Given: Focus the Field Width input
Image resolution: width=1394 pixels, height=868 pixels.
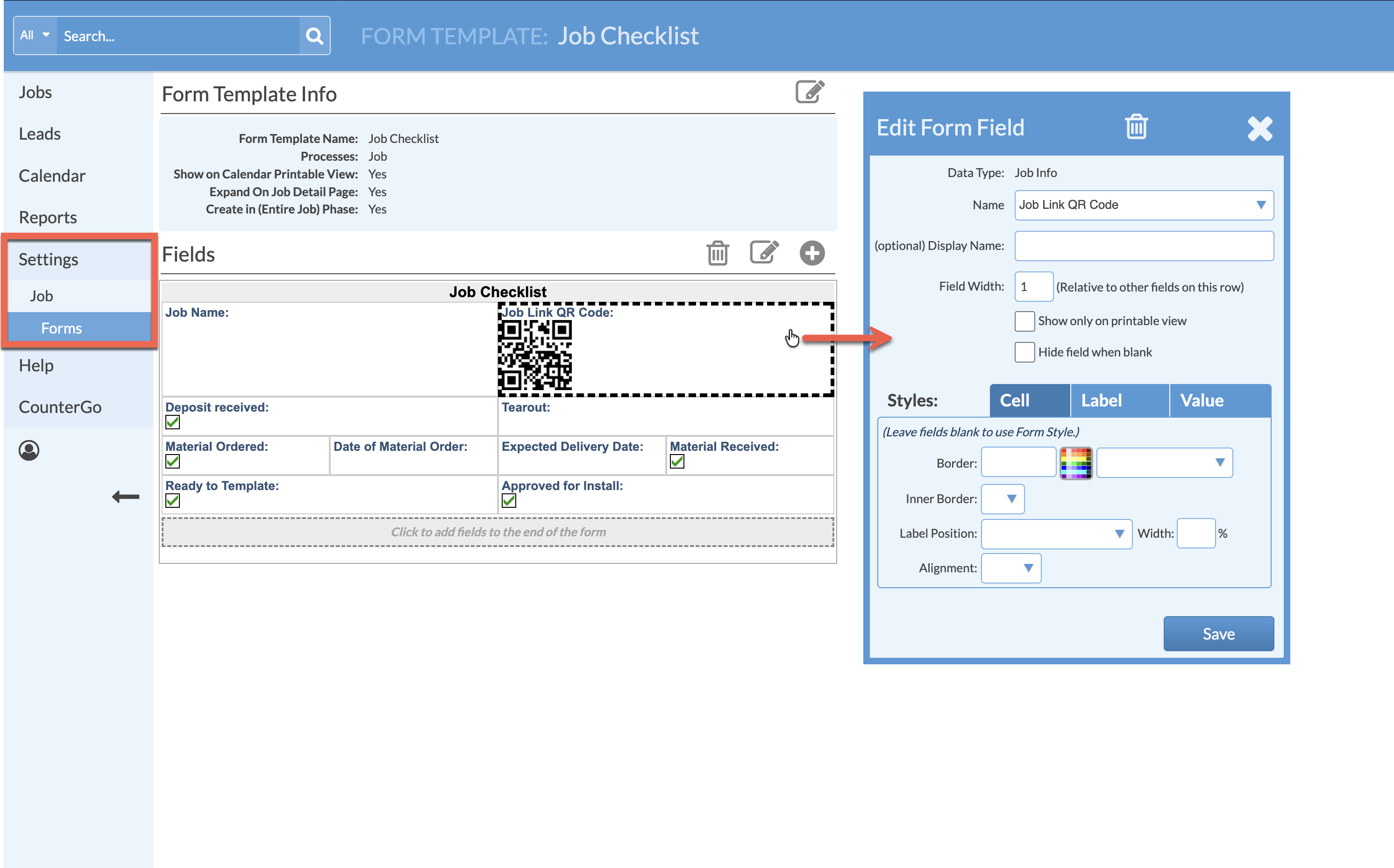Looking at the screenshot, I should click(x=1034, y=286).
